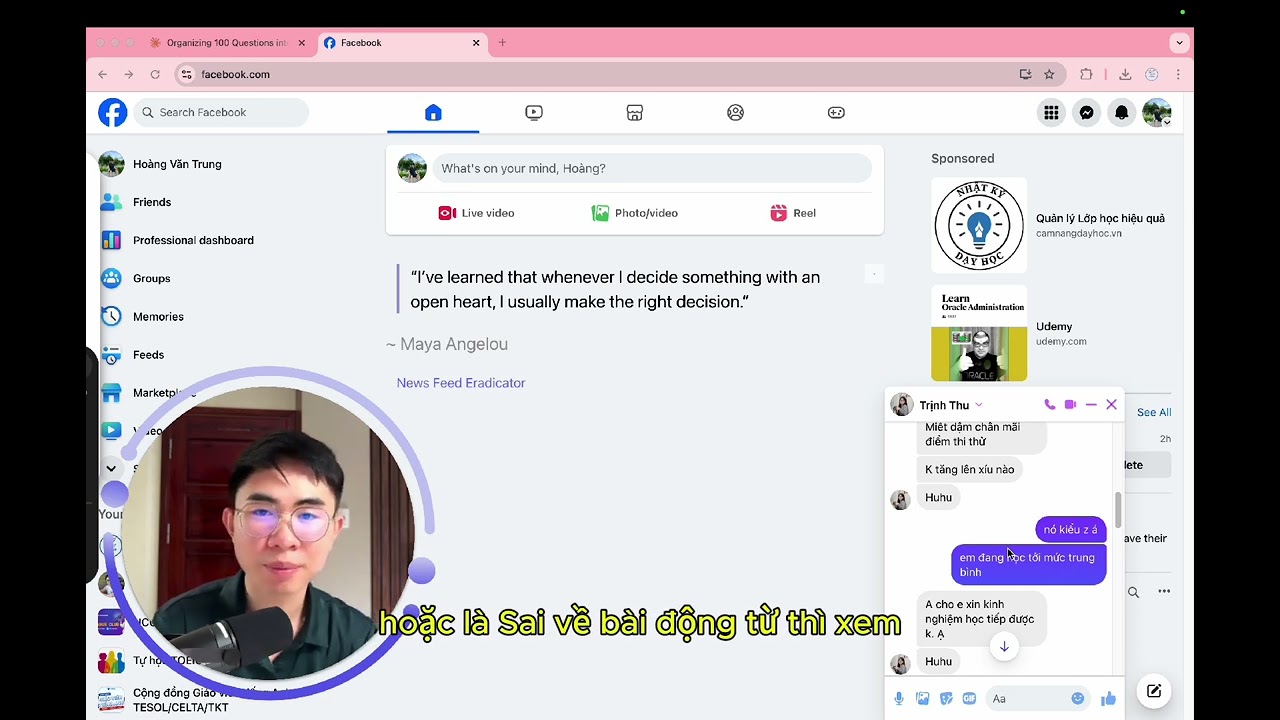
Task: Click the Reel button
Action: tap(793, 213)
